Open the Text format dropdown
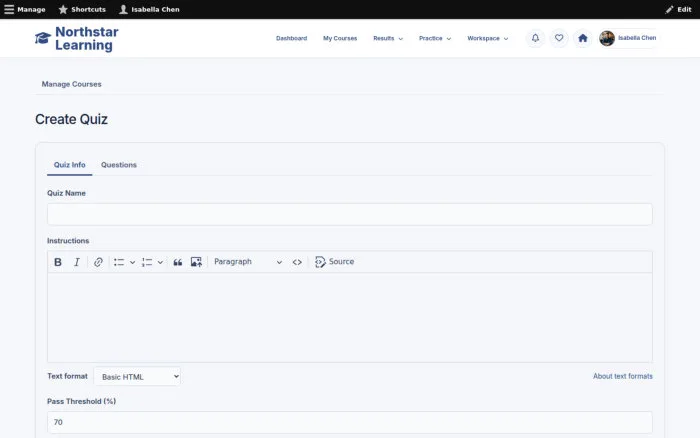Screen dimensions: 700x438 pyautogui.click(x=137, y=376)
